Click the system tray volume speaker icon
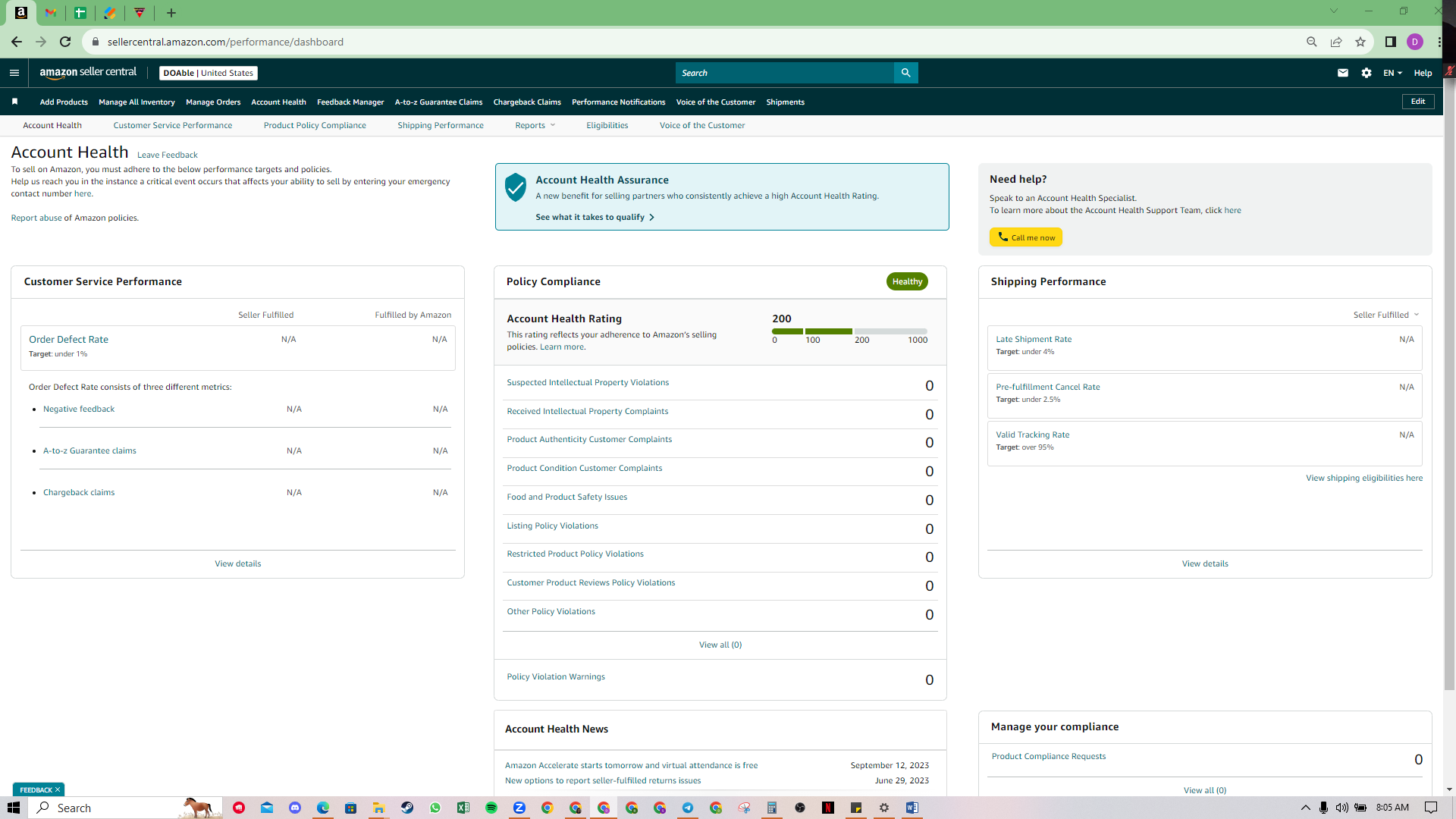Viewport: 1456px width, 819px height. 1342,808
